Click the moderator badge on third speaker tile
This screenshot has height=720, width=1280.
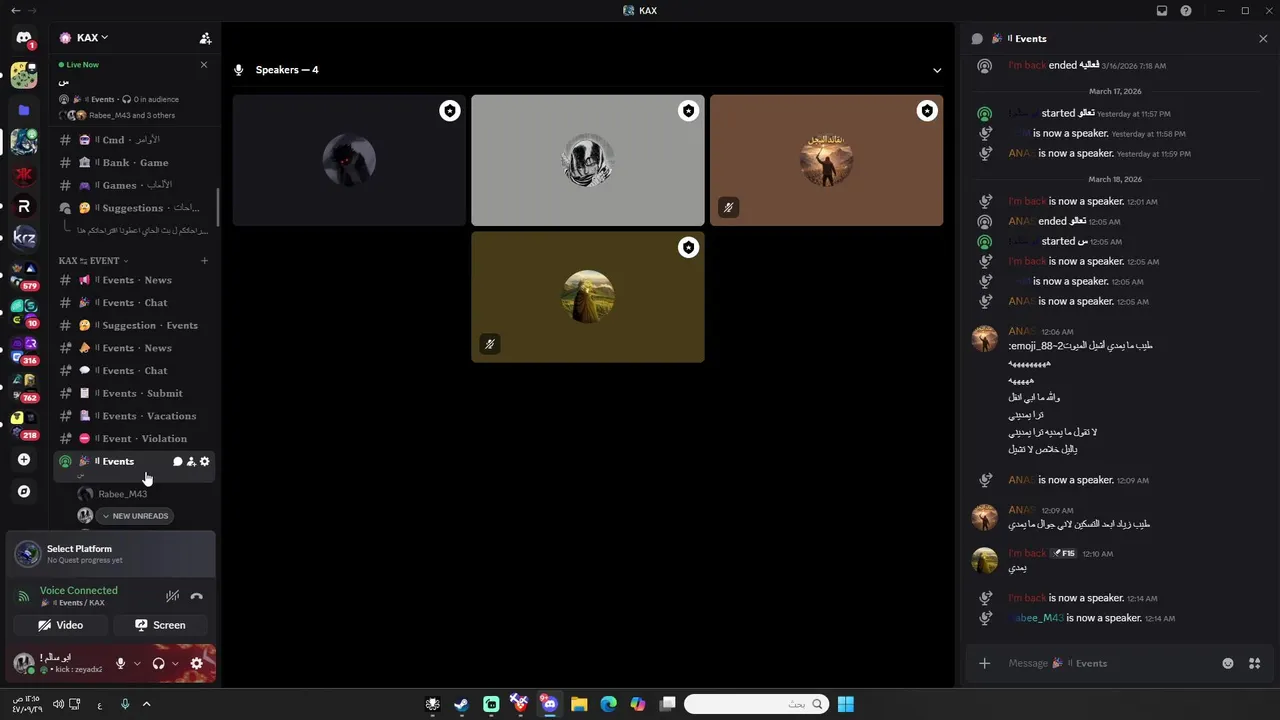tap(927, 111)
